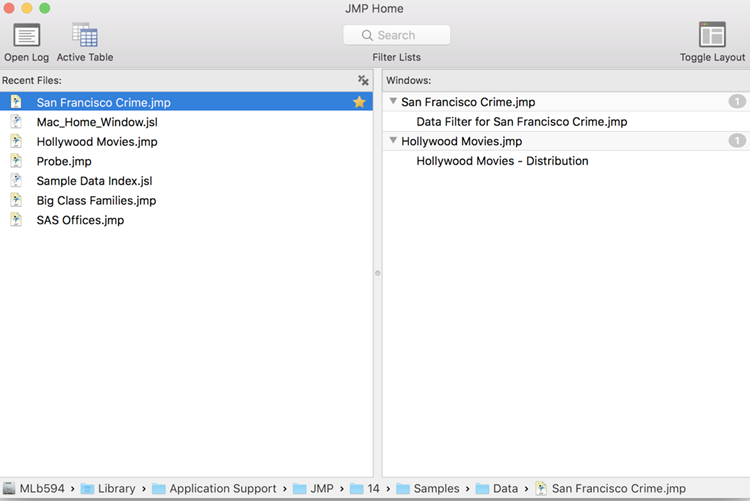Click the search magnifier icon
This screenshot has width=750, height=501.
click(367, 35)
